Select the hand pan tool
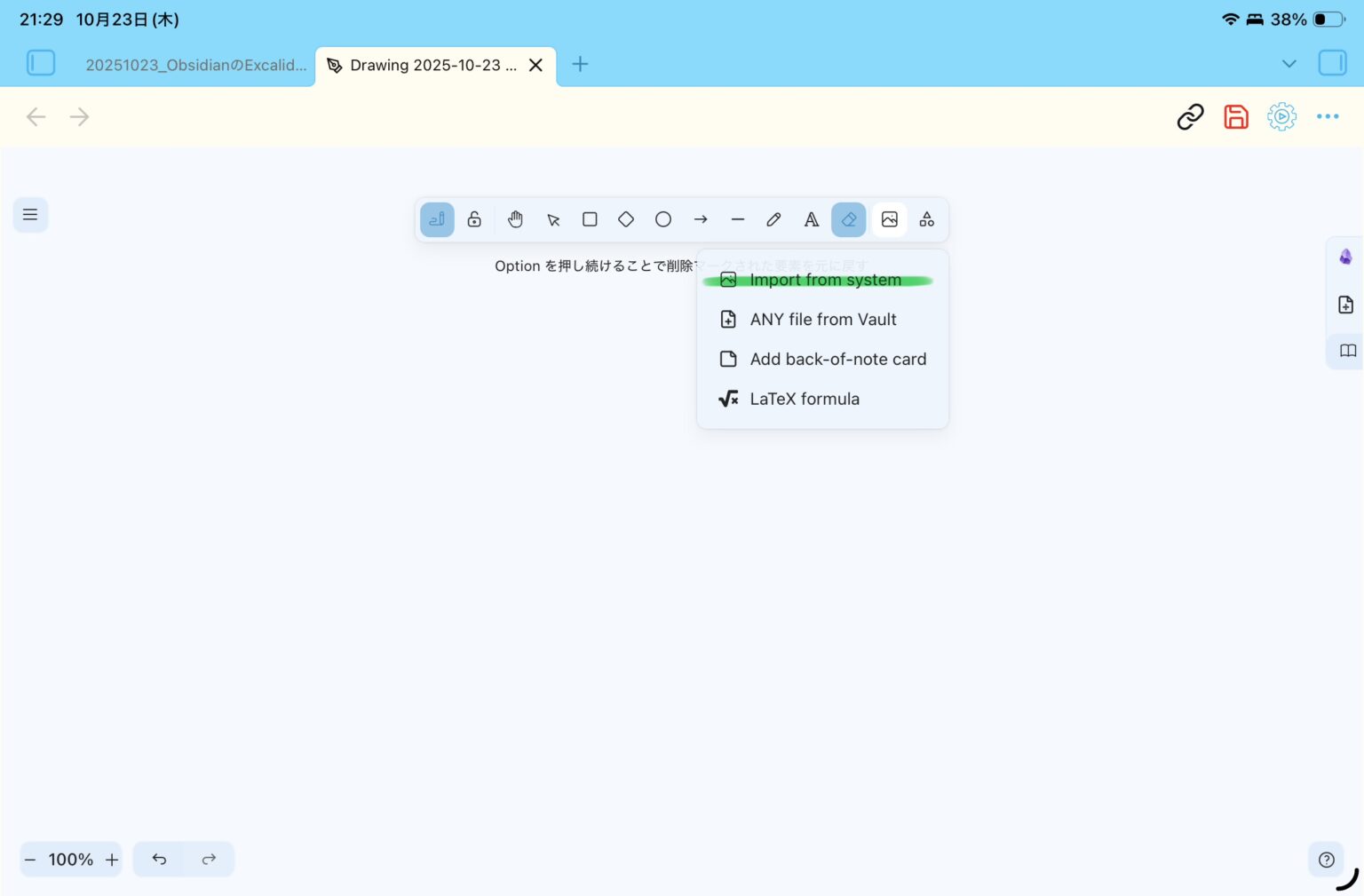Screen dimensions: 1364x896 [x=515, y=219]
